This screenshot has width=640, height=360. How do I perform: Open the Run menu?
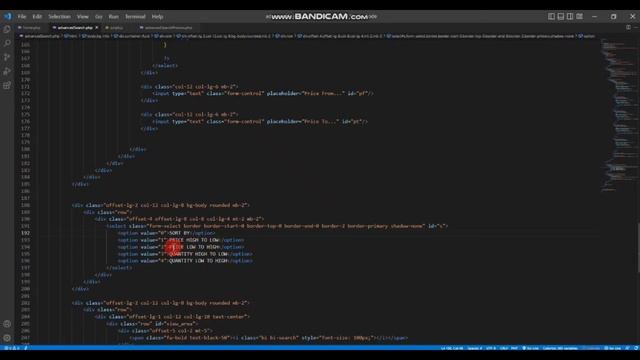click(113, 17)
